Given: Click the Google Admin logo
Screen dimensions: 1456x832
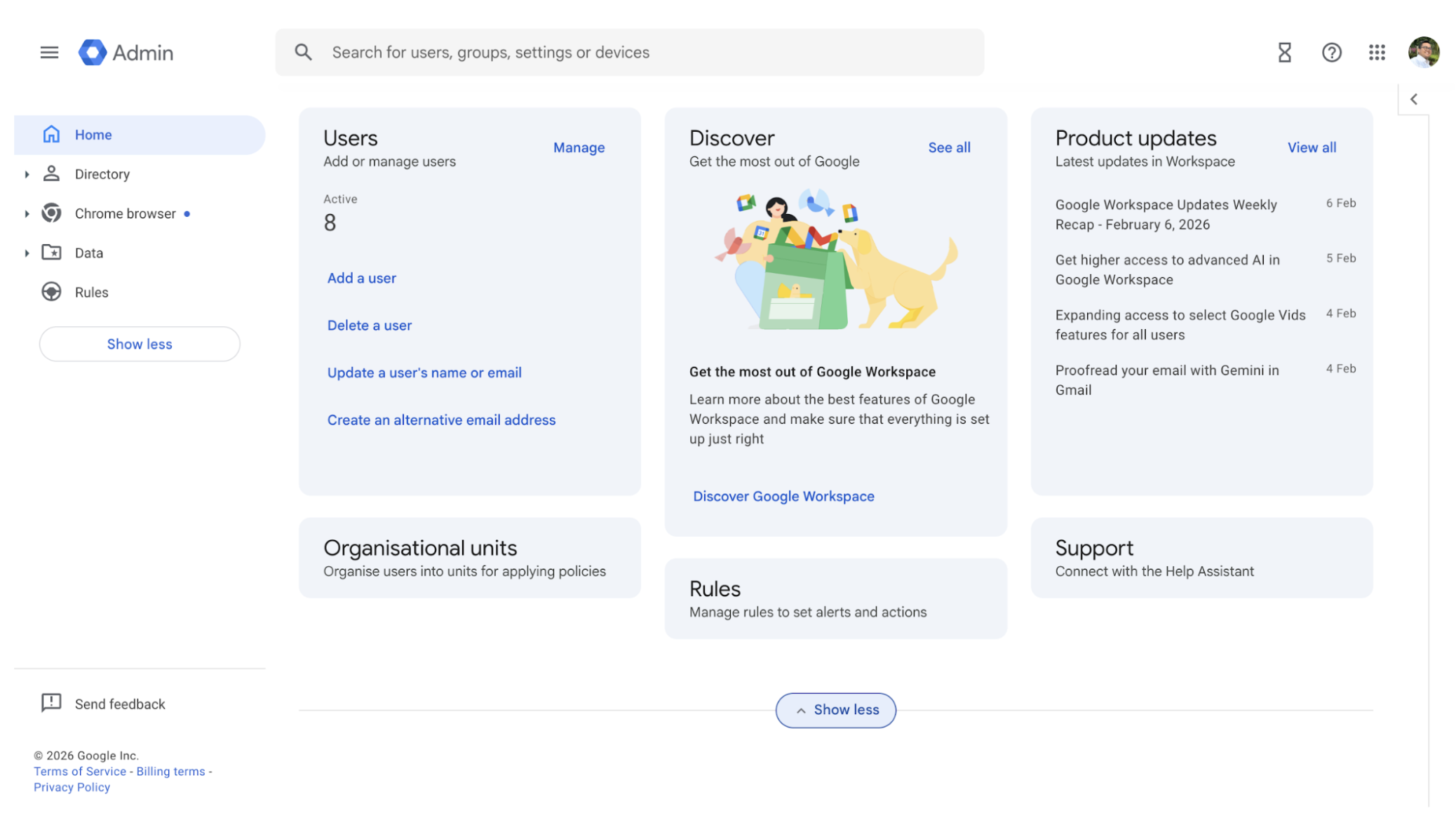Looking at the screenshot, I should 126,53.
